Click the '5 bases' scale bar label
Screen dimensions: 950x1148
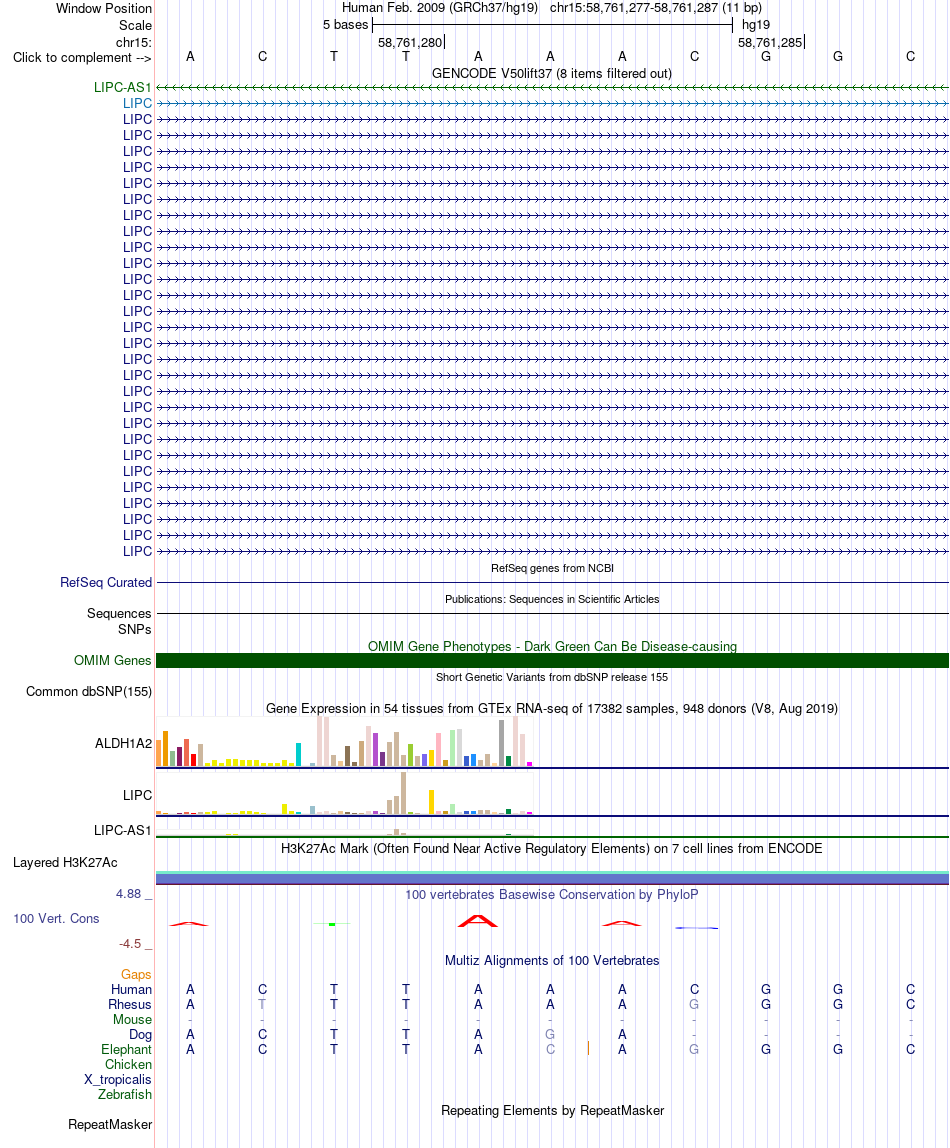[345, 25]
